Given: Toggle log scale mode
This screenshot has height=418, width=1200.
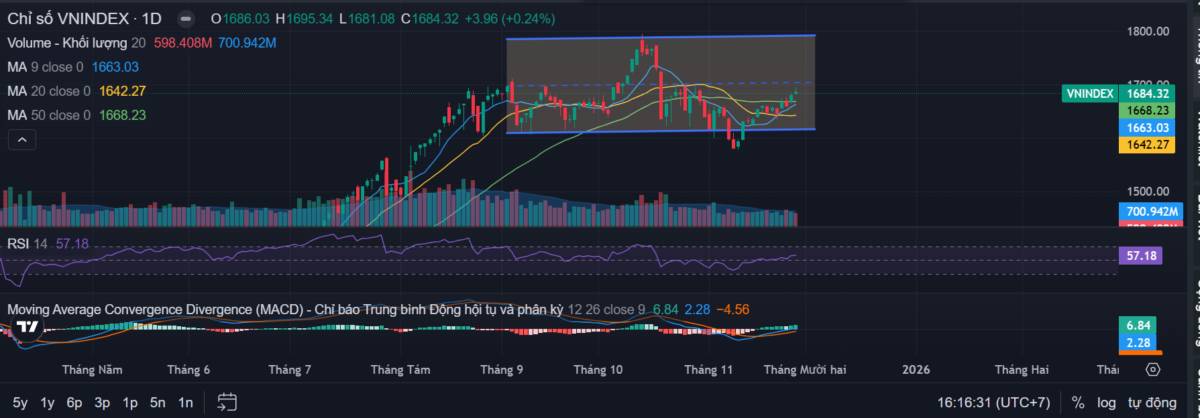Looking at the screenshot, I should [1107, 402].
